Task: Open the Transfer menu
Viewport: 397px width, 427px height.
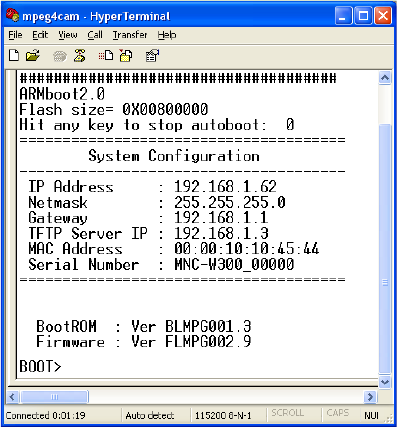Action: 130,35
